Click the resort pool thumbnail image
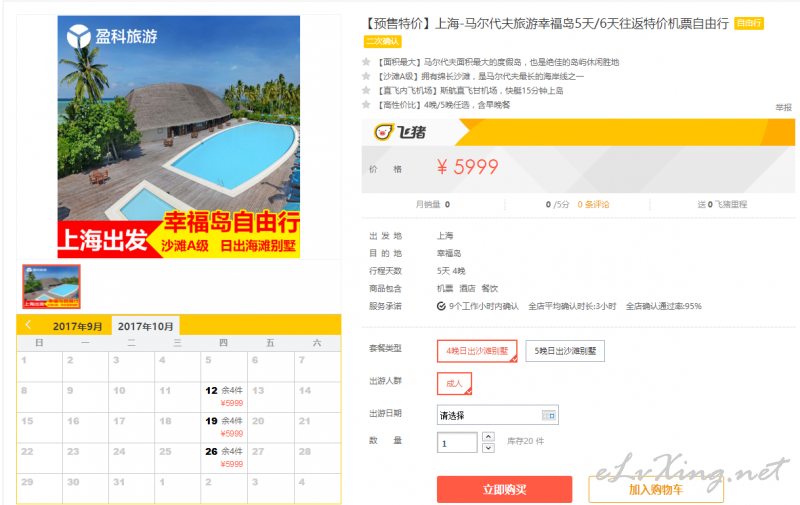 [51, 286]
